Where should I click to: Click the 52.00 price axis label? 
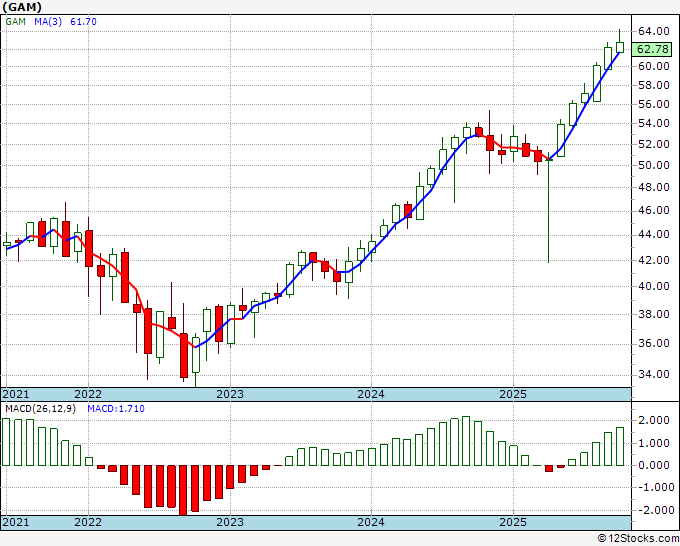pos(654,144)
